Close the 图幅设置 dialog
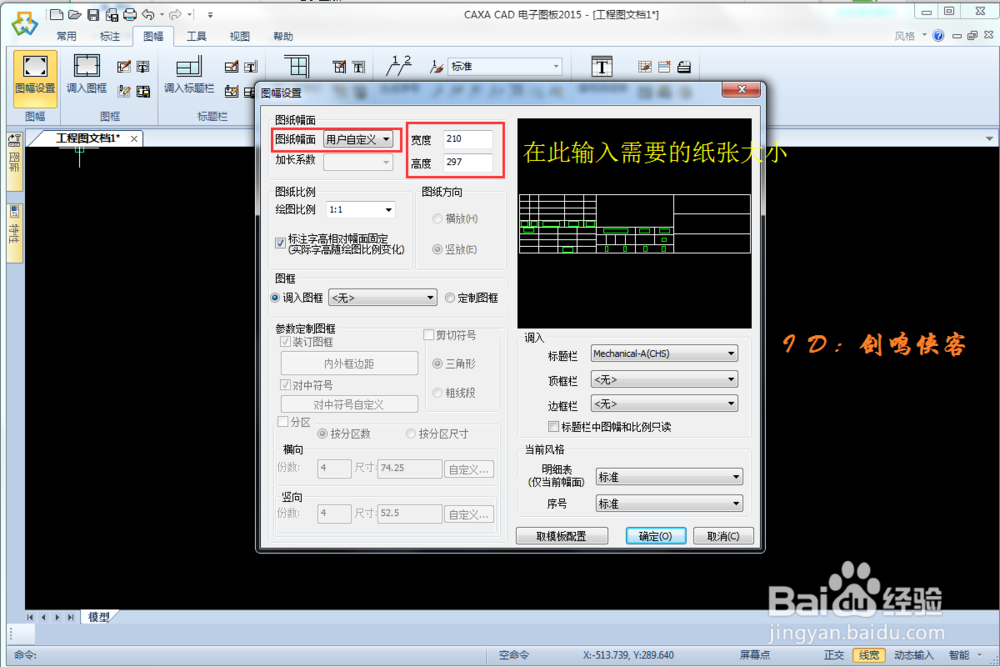This screenshot has height=667, width=1000. pos(741,90)
